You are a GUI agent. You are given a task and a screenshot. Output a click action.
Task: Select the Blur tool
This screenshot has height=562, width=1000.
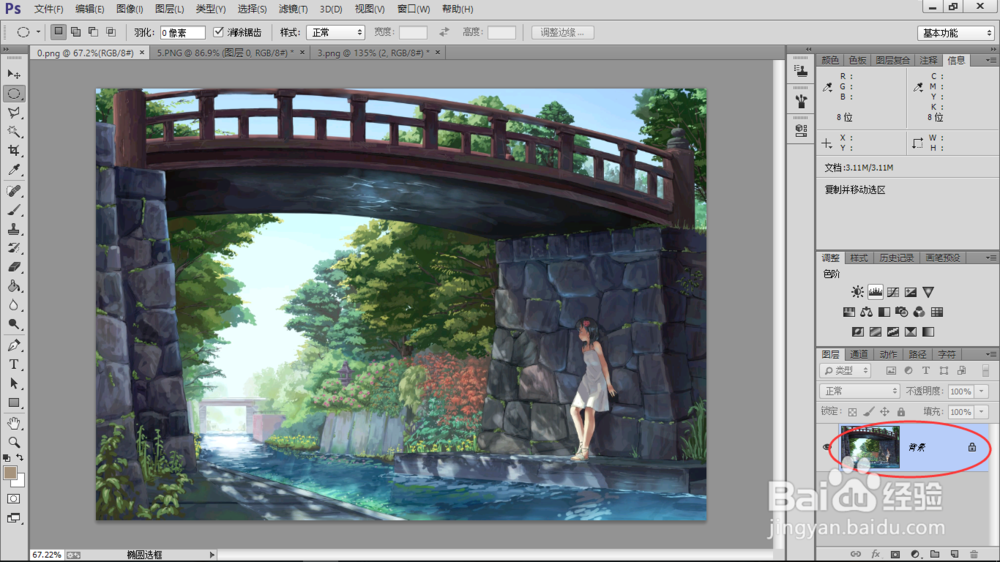pyautogui.click(x=14, y=306)
